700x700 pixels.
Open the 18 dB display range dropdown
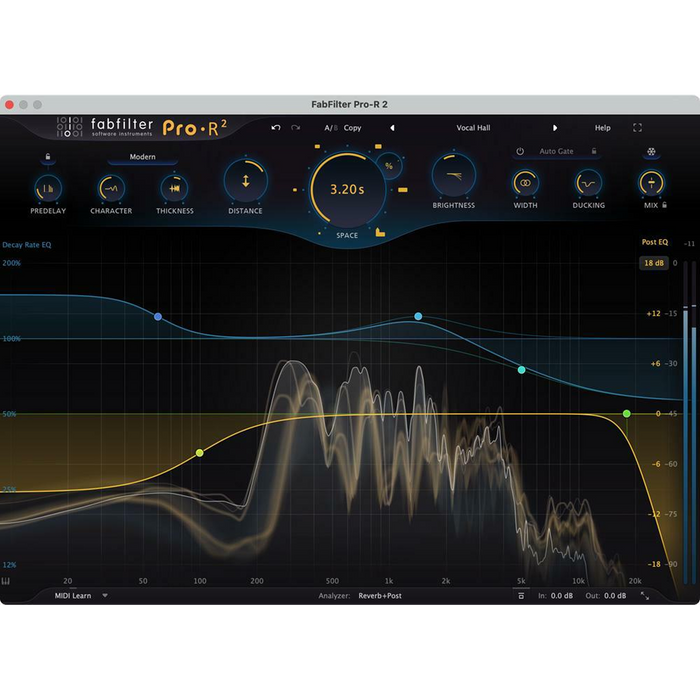[x=654, y=263]
